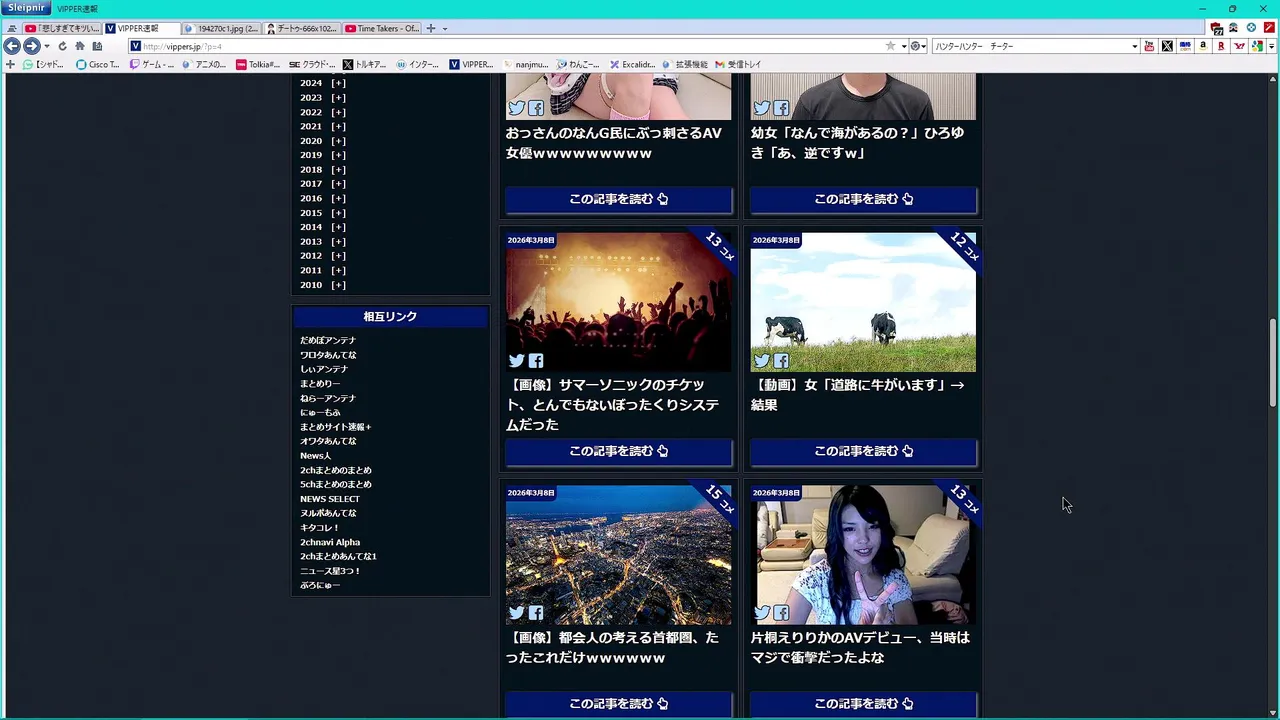Search with the Rakuten R icon
1280x720 pixels.
(1222, 46)
